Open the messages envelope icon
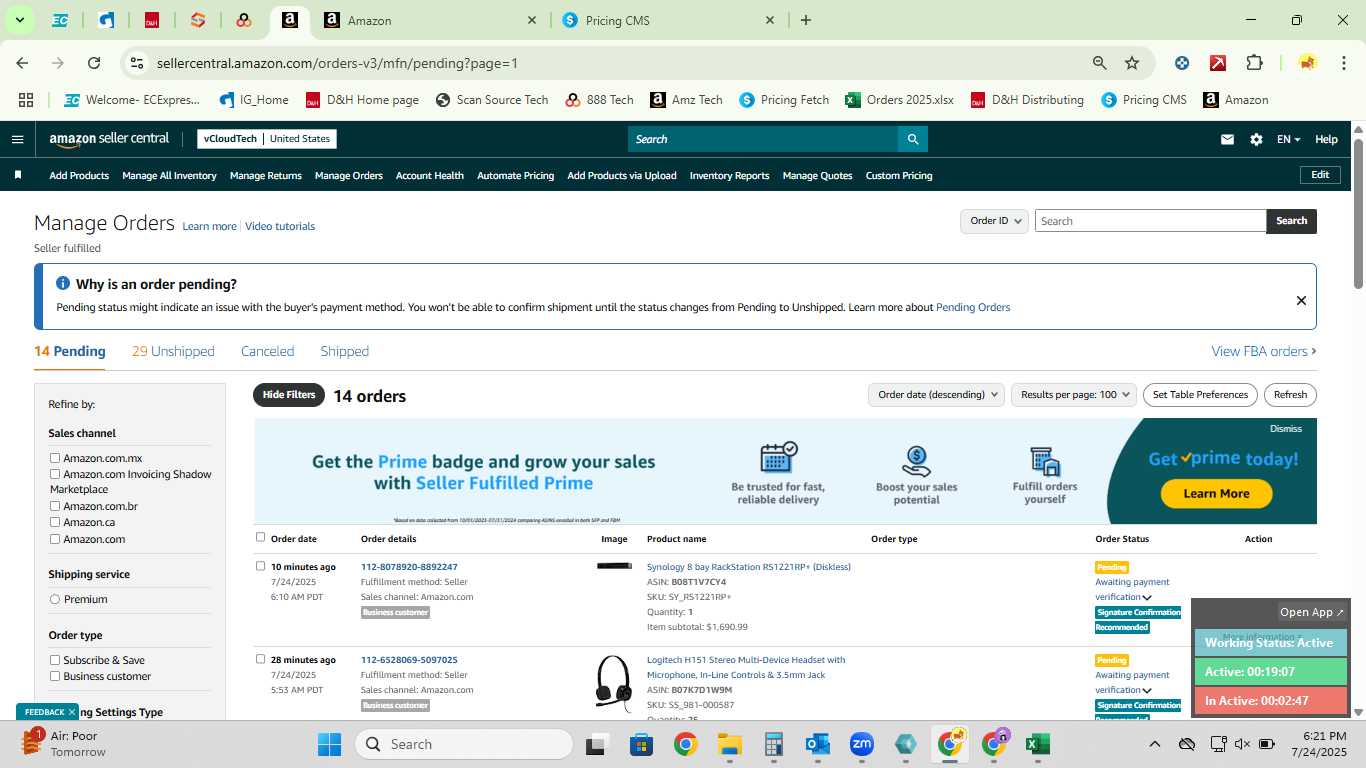This screenshot has height=768, width=1366. click(1227, 139)
